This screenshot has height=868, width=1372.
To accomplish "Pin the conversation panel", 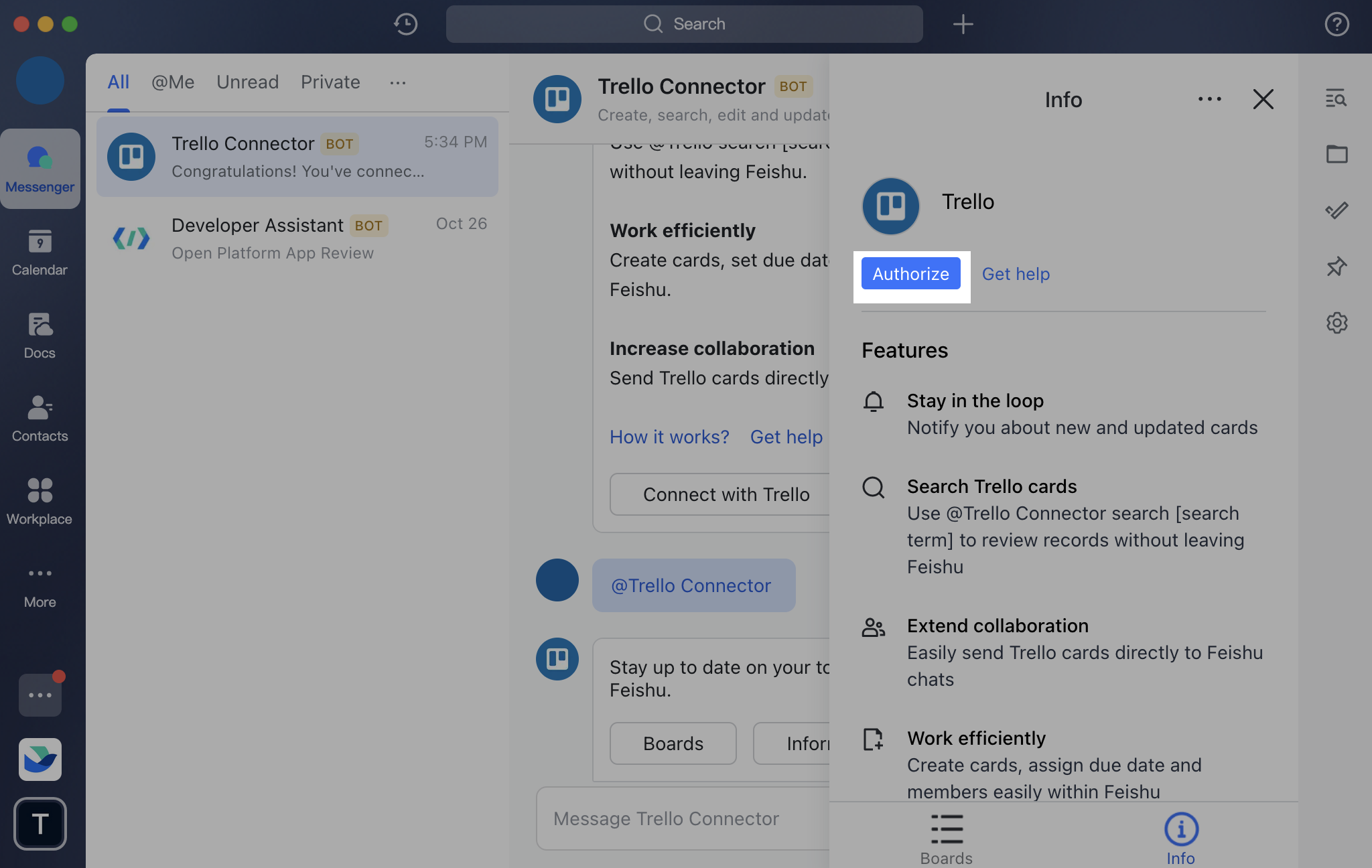I will tap(1336, 267).
